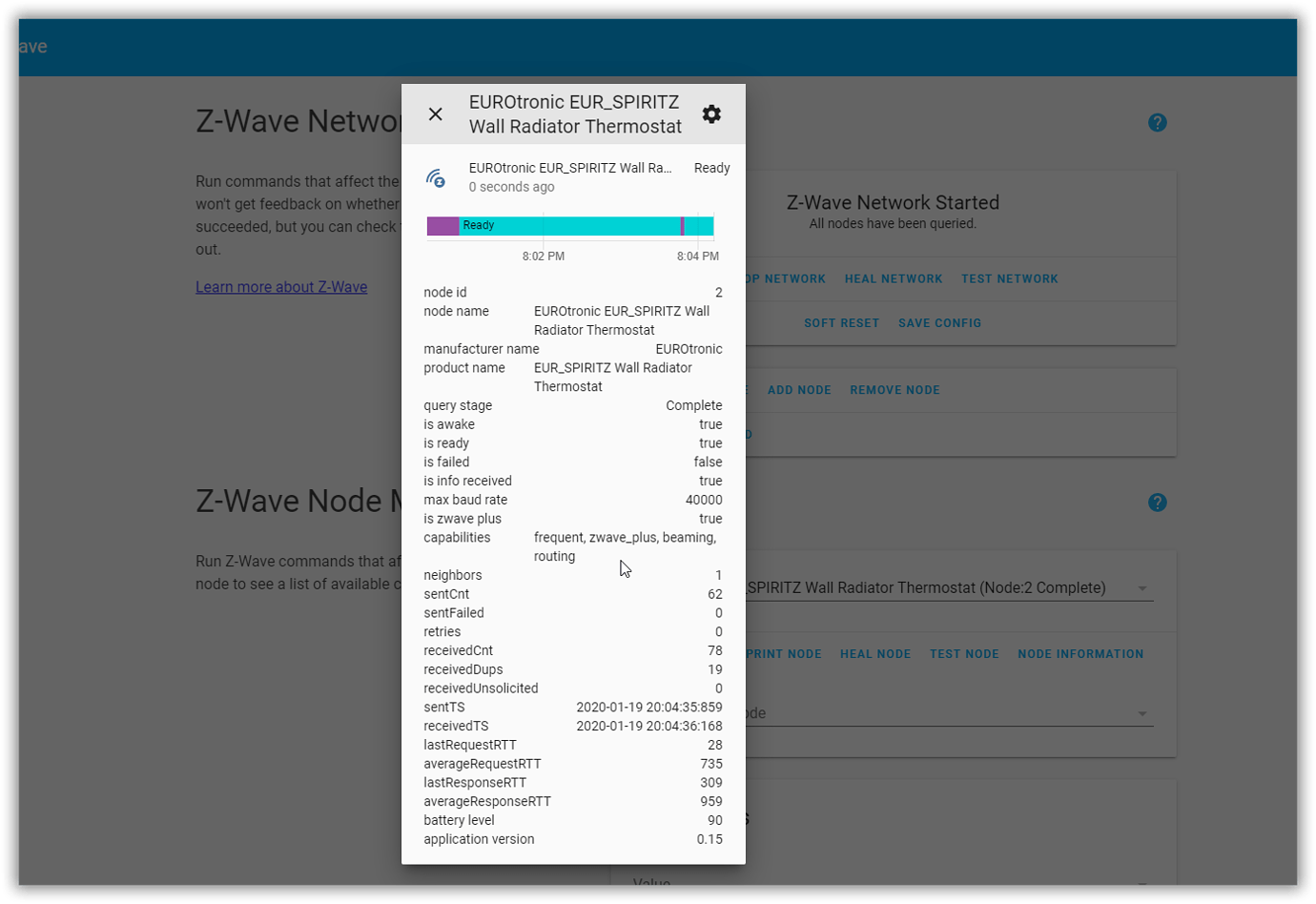The image size is (1316, 904).
Task: Follow the Learn more about Z-Wave link
Action: [x=281, y=287]
